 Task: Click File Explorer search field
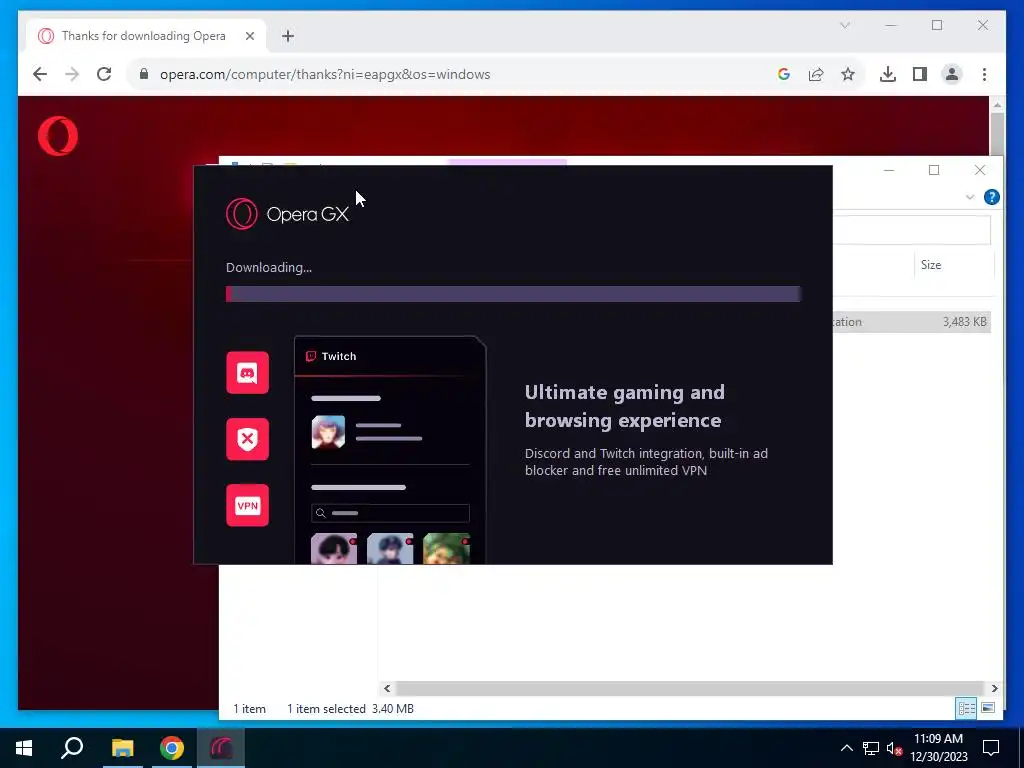pos(912,230)
